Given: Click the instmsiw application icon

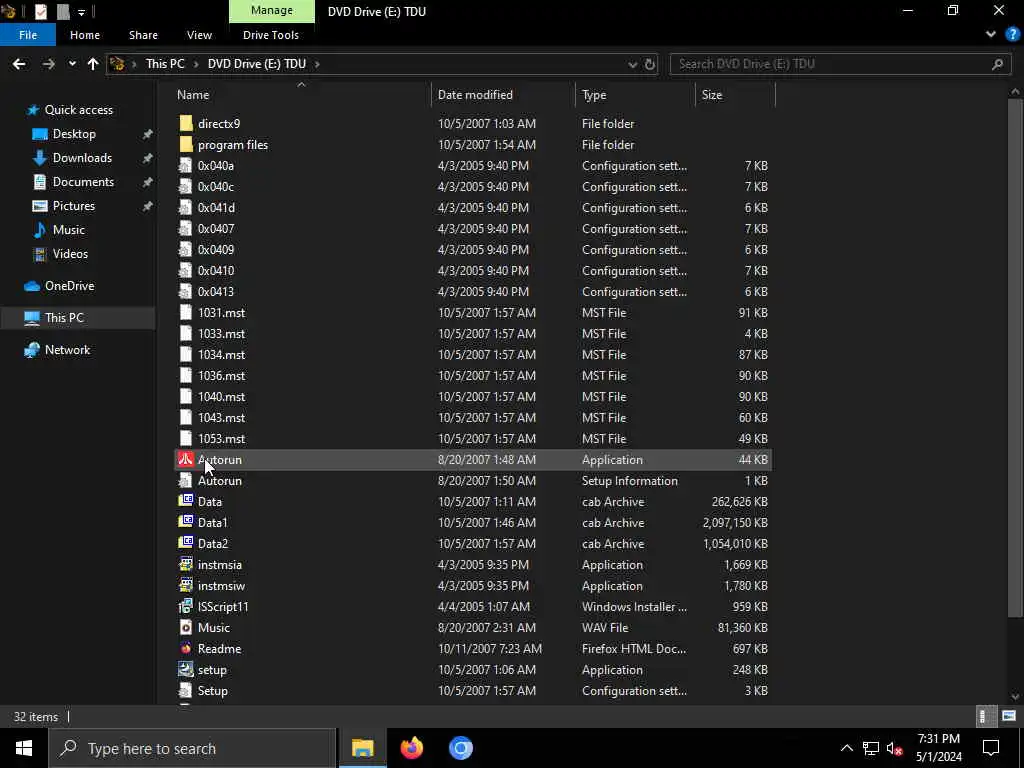Looking at the screenshot, I should point(186,585).
